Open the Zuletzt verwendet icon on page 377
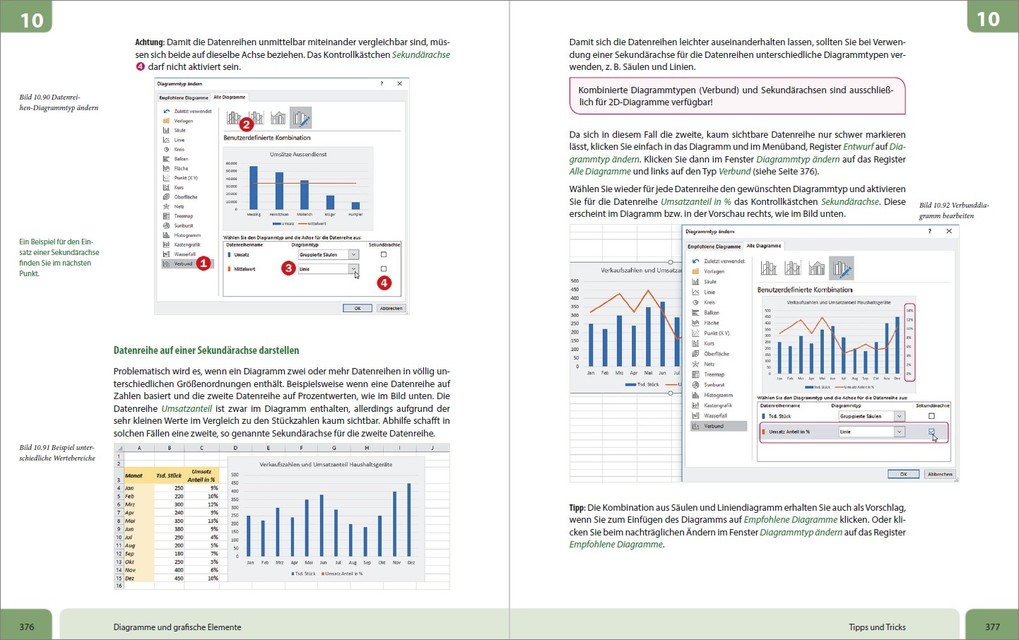The width and height of the screenshot is (1019, 640). (x=696, y=259)
